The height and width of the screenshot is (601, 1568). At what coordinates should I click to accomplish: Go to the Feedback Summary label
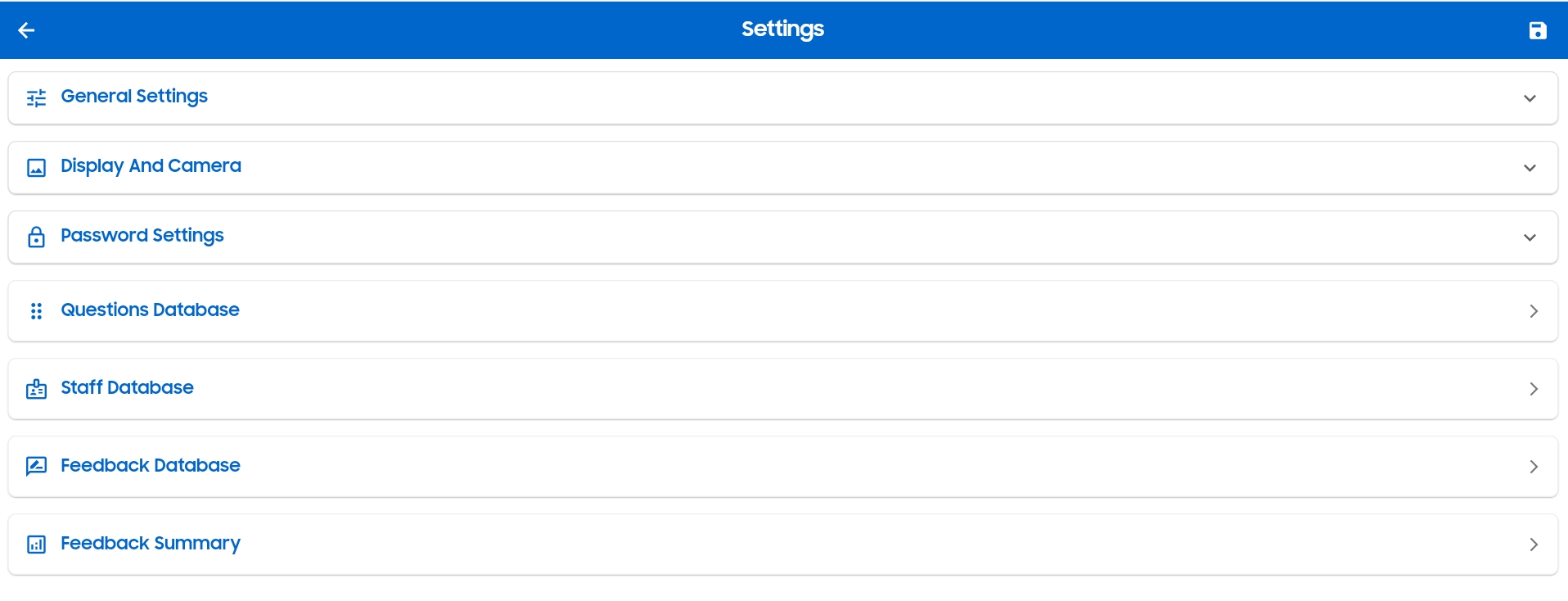tap(151, 544)
